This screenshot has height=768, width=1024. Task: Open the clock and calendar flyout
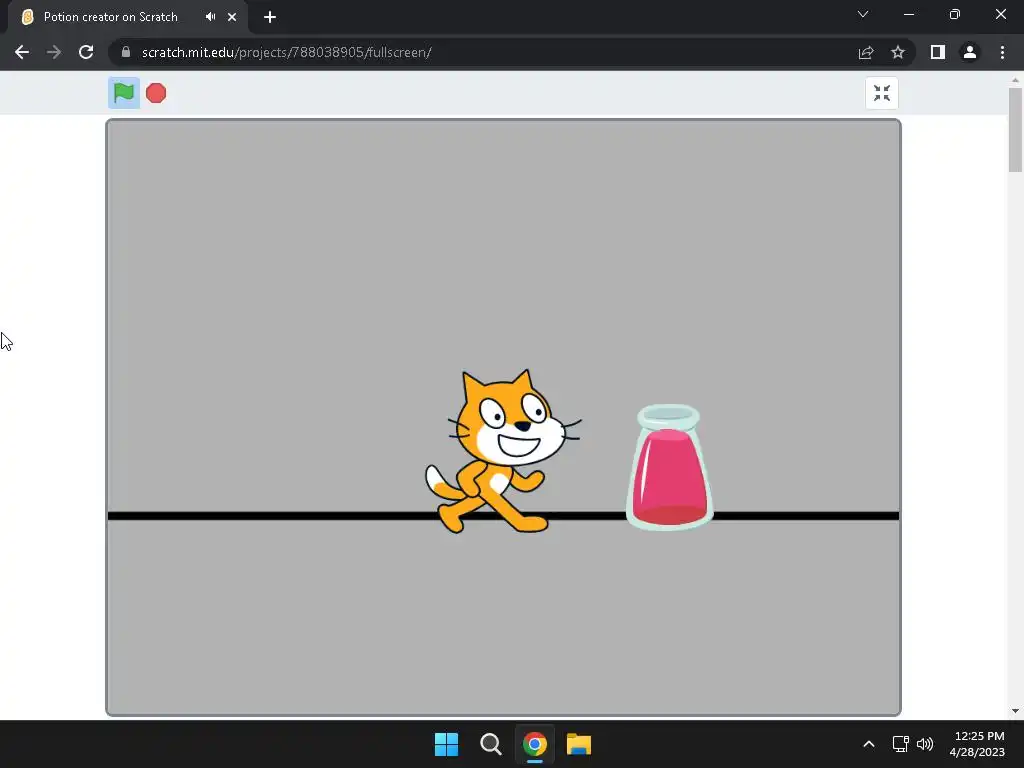click(x=977, y=744)
